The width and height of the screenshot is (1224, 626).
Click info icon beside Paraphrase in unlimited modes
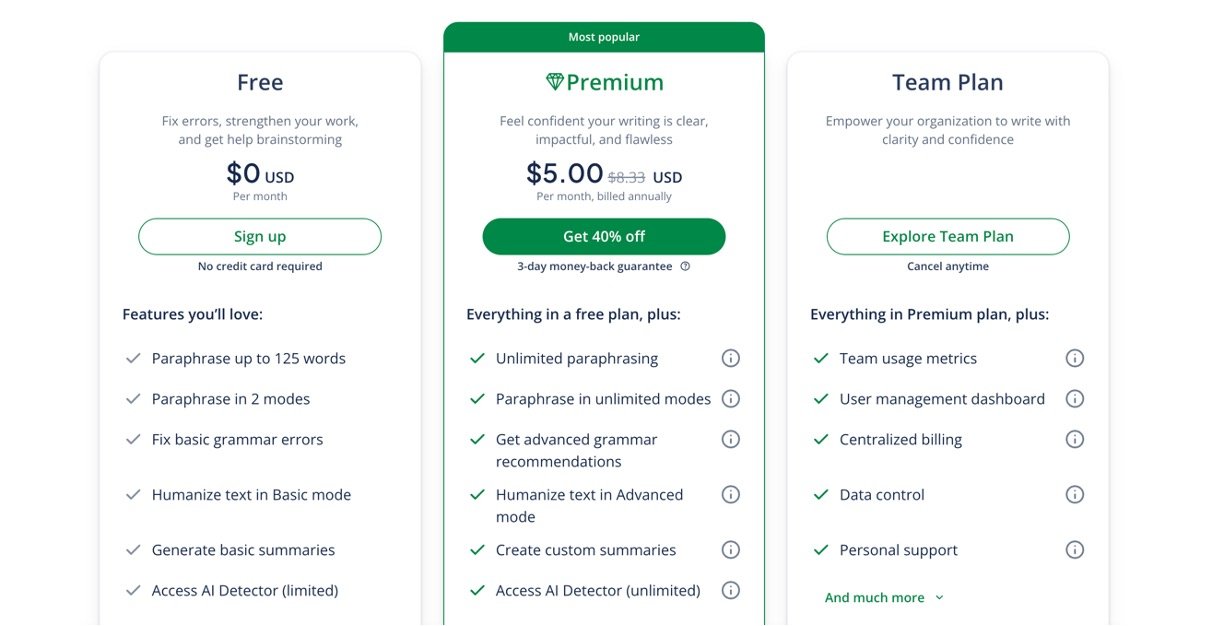731,399
